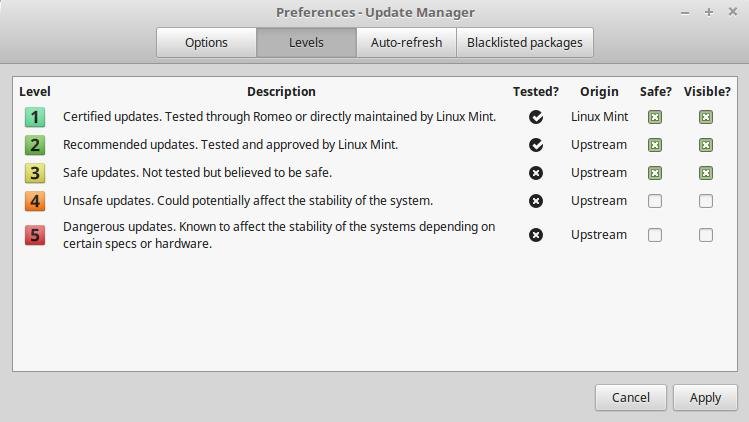Click the Apply button
This screenshot has height=422, width=749.
coord(706,398)
